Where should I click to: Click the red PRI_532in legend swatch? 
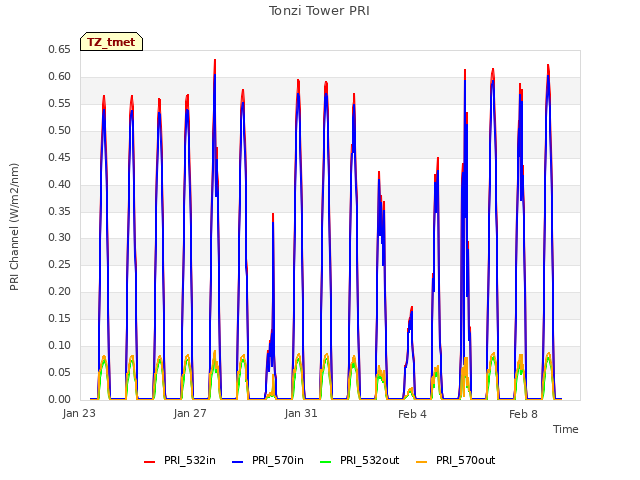pos(149,462)
